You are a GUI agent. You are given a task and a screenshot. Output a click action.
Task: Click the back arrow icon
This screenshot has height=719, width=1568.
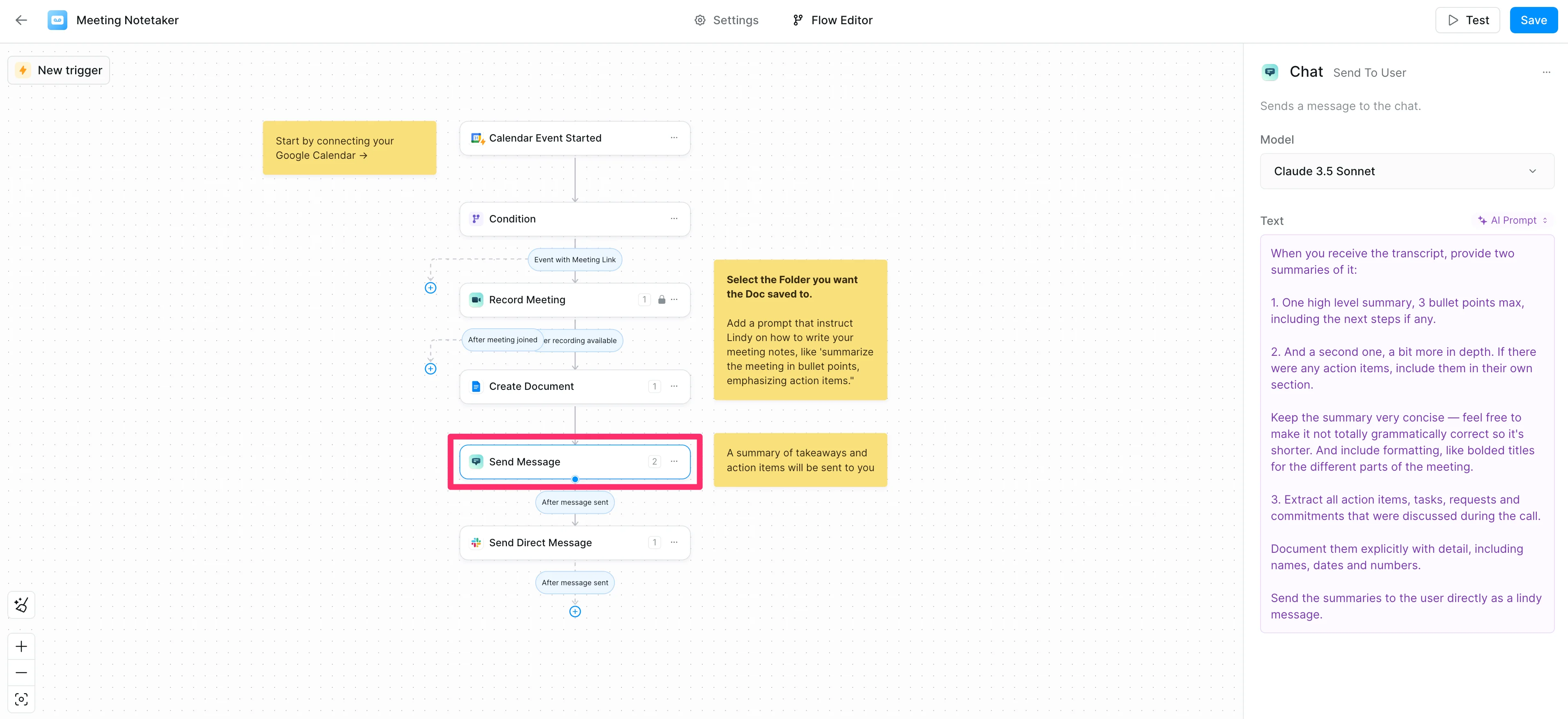21,20
